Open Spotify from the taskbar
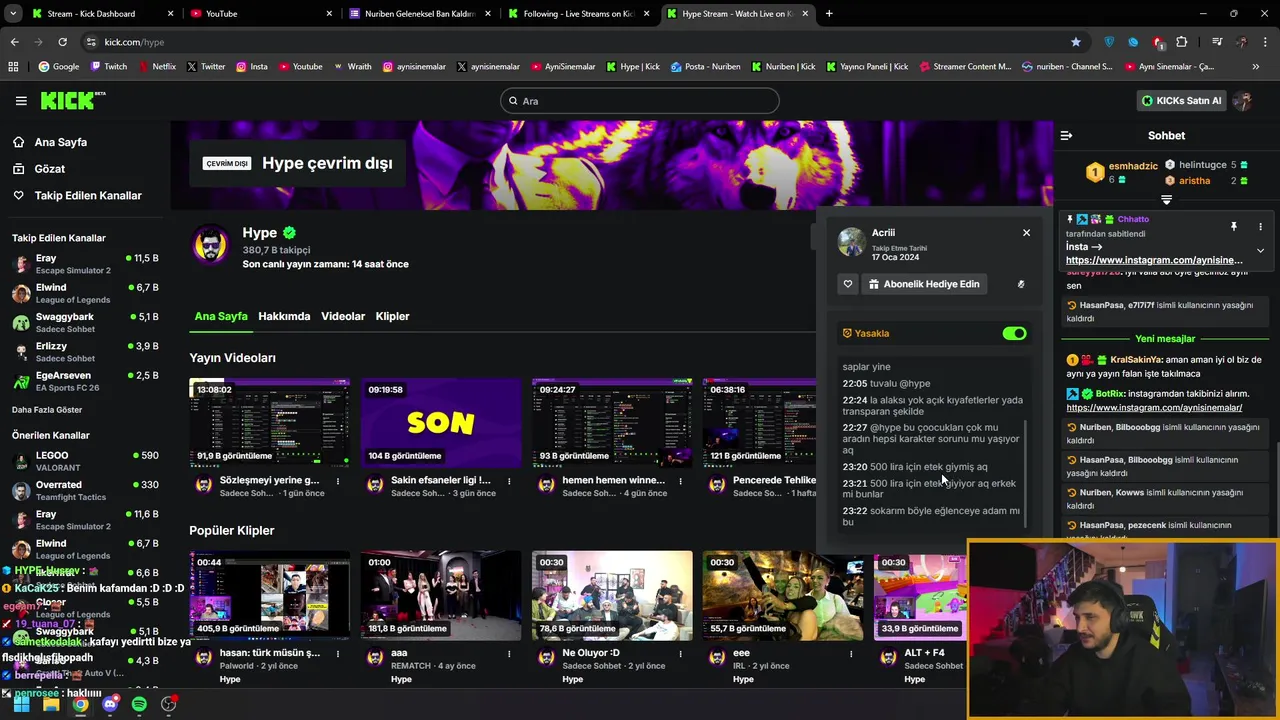 pos(139,704)
